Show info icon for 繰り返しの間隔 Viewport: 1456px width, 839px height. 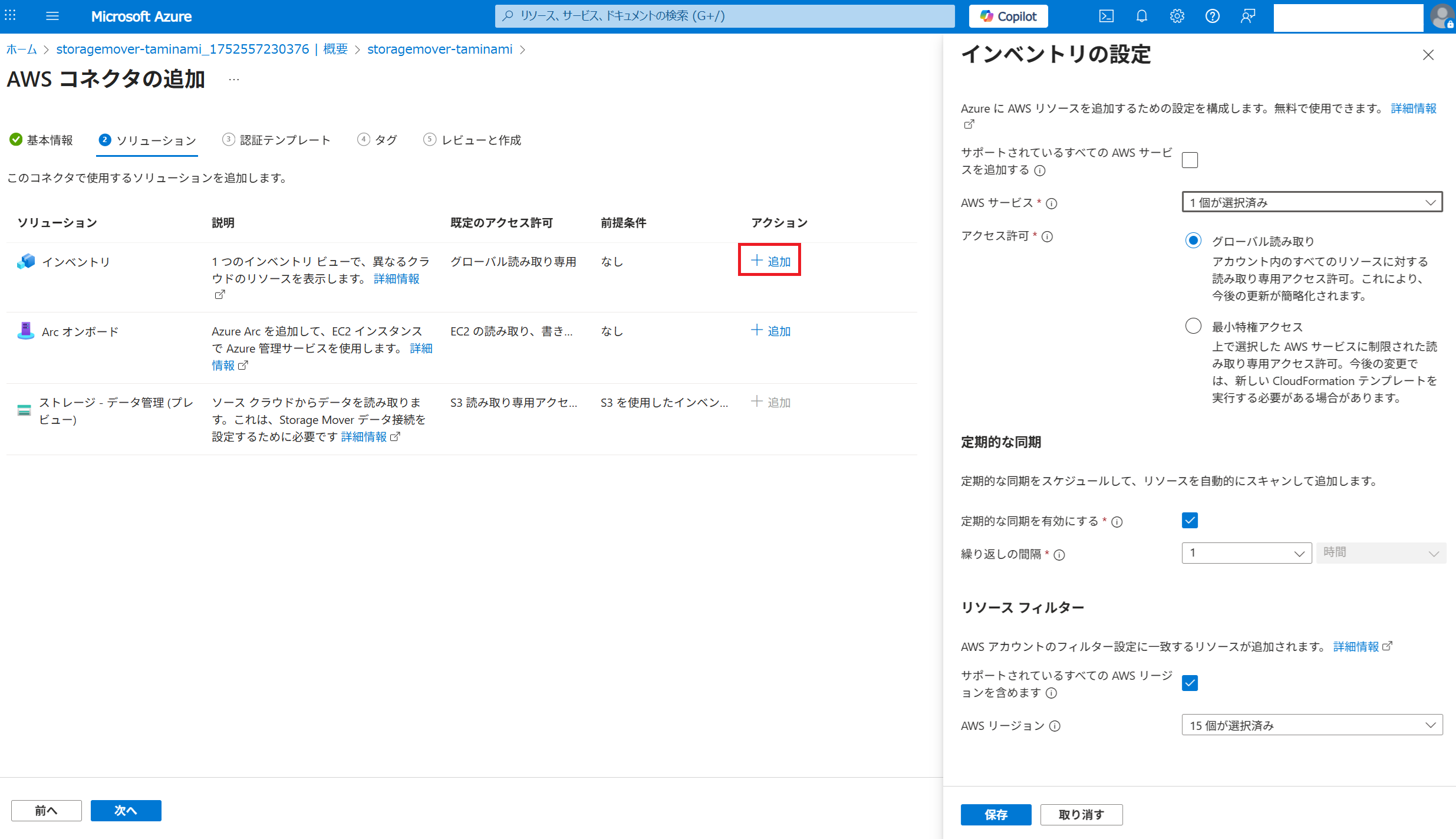pos(1059,555)
